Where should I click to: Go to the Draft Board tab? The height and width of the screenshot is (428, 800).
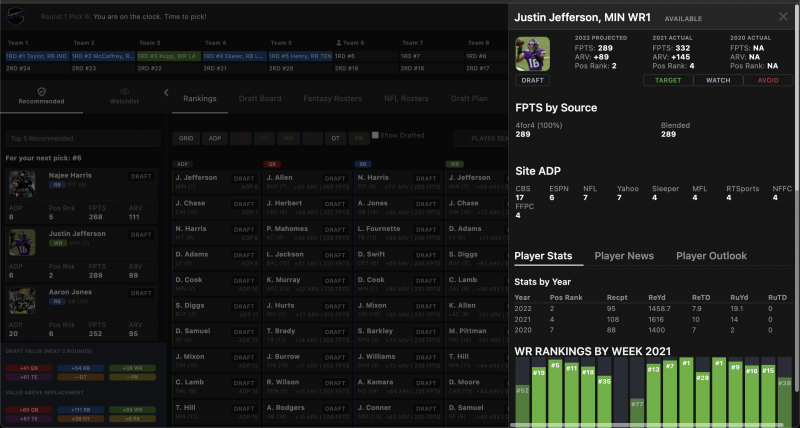[x=258, y=99]
